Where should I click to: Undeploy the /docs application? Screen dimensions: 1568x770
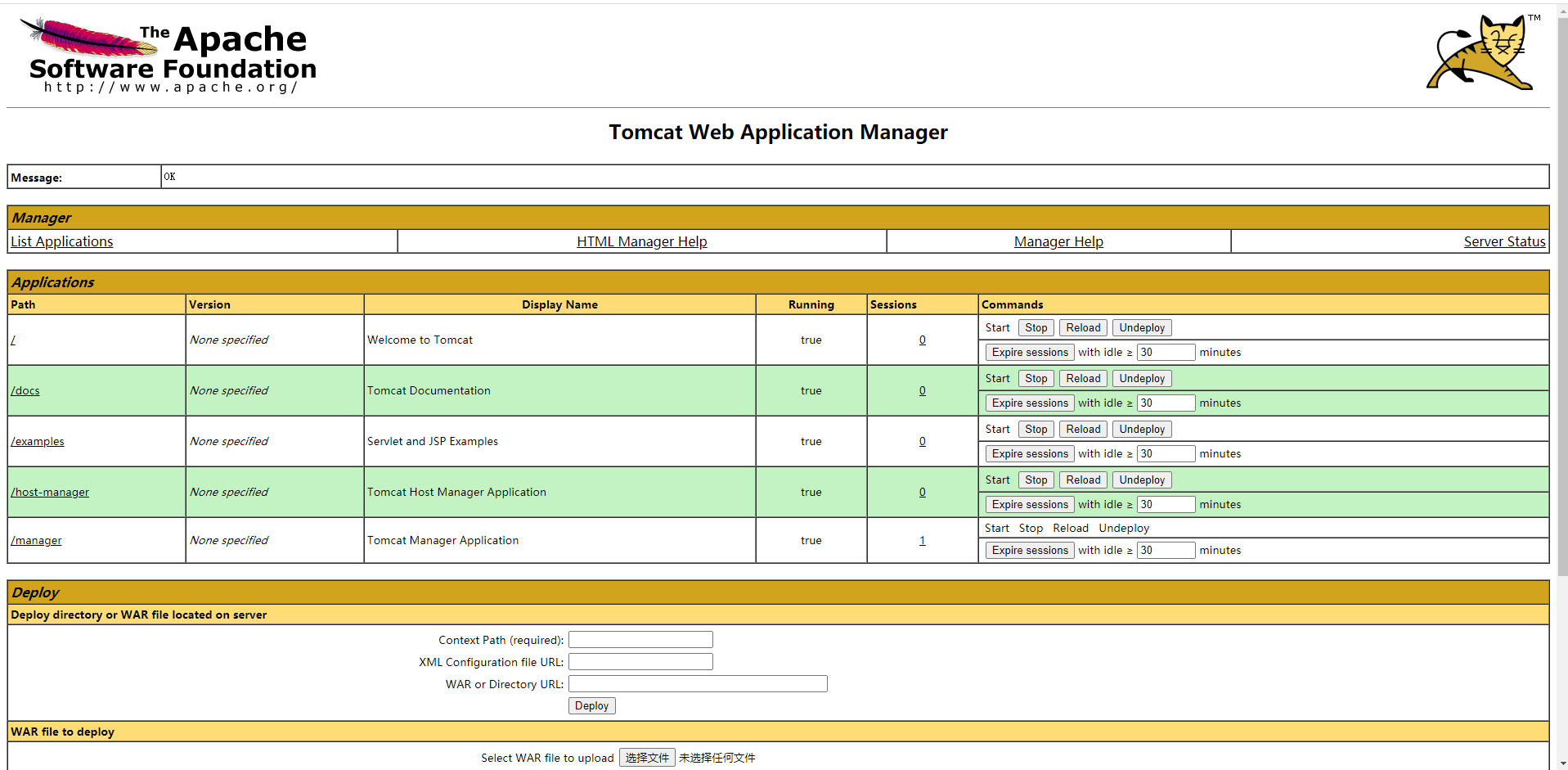coord(1142,378)
